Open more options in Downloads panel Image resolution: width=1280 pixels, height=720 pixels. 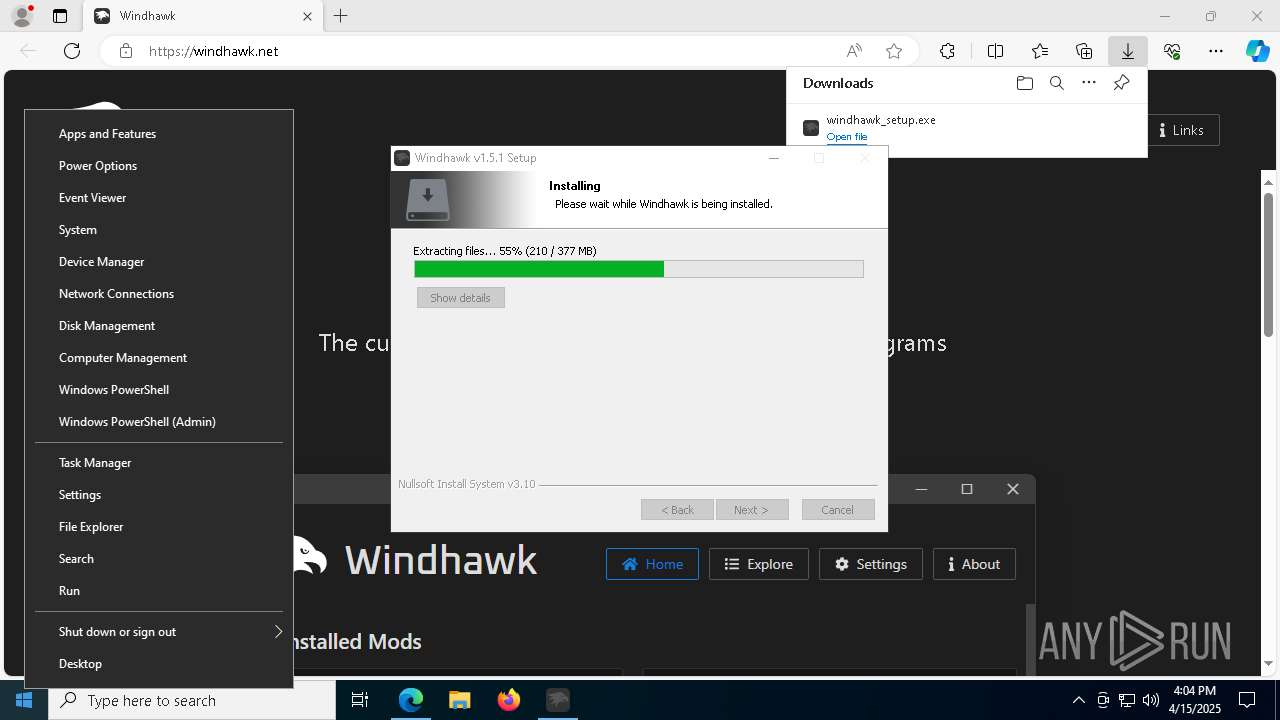point(1089,83)
